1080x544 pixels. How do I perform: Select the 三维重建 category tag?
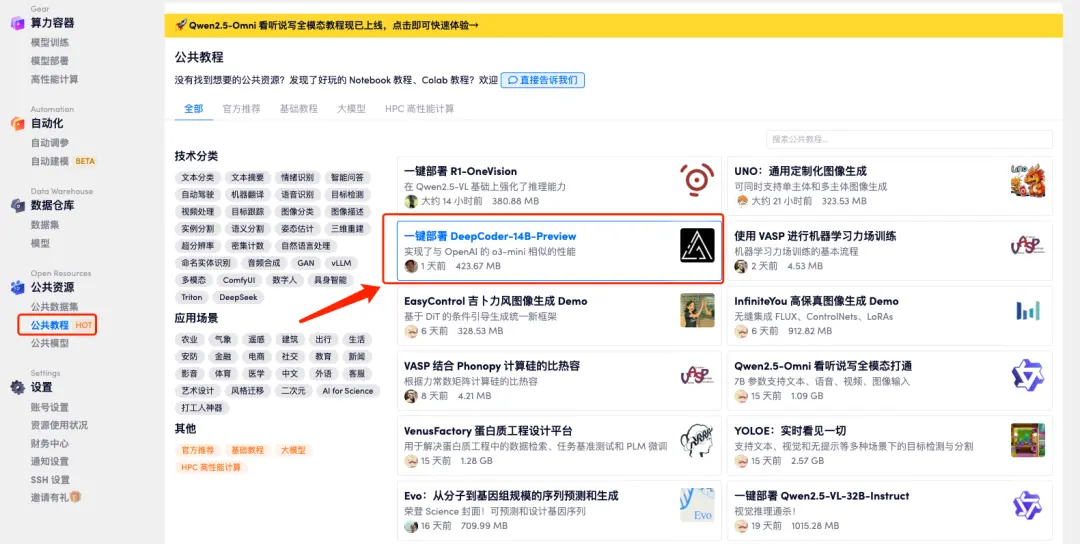[346, 229]
